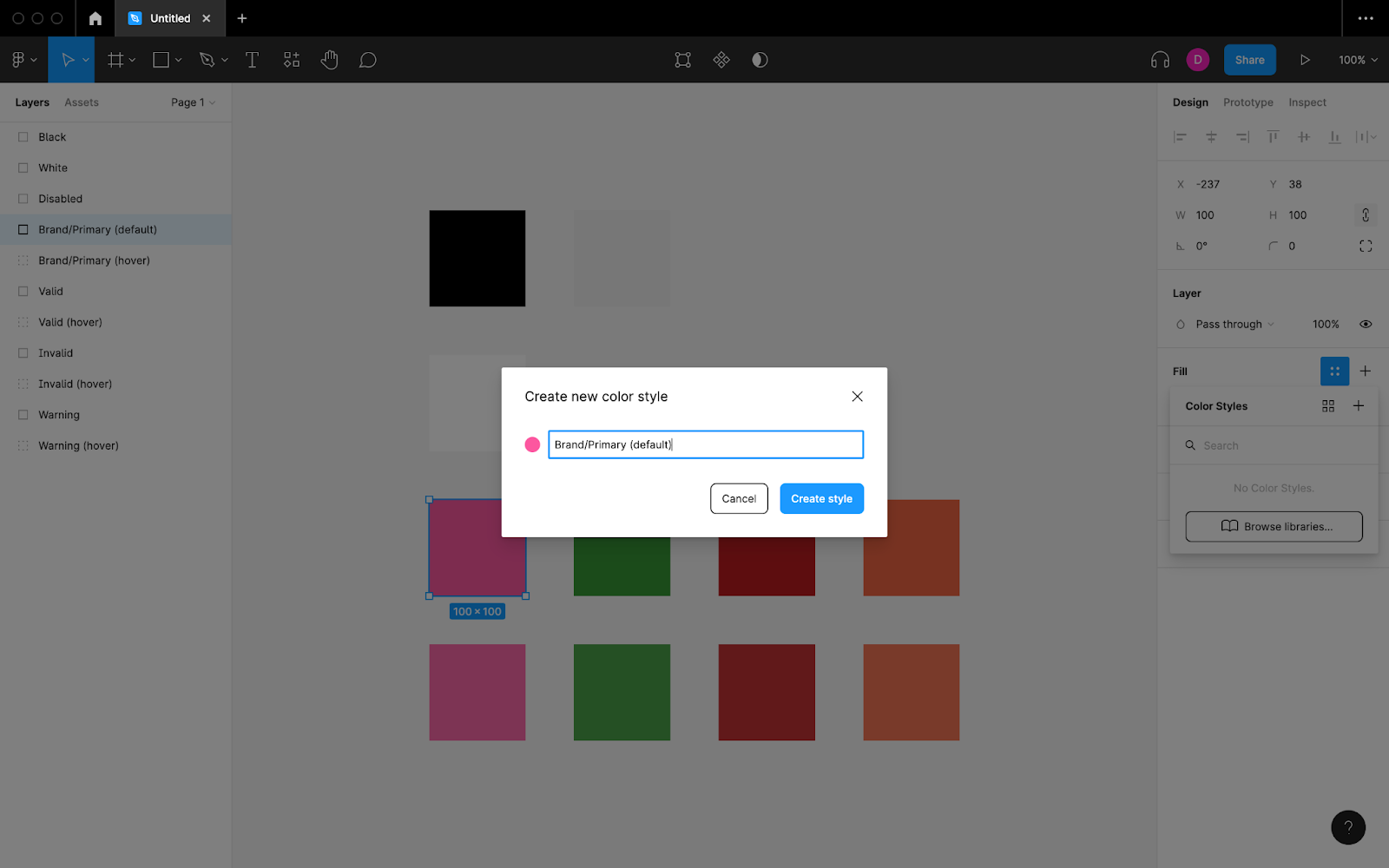Click the align vertical centers icon

1304,137
